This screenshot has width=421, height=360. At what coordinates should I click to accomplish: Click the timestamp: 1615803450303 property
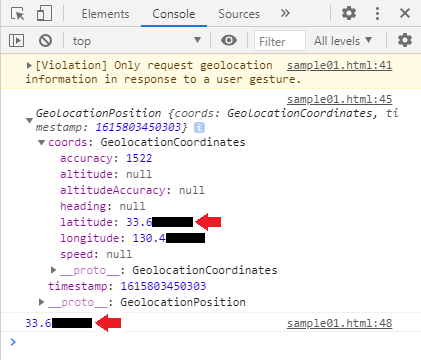click(x=127, y=286)
